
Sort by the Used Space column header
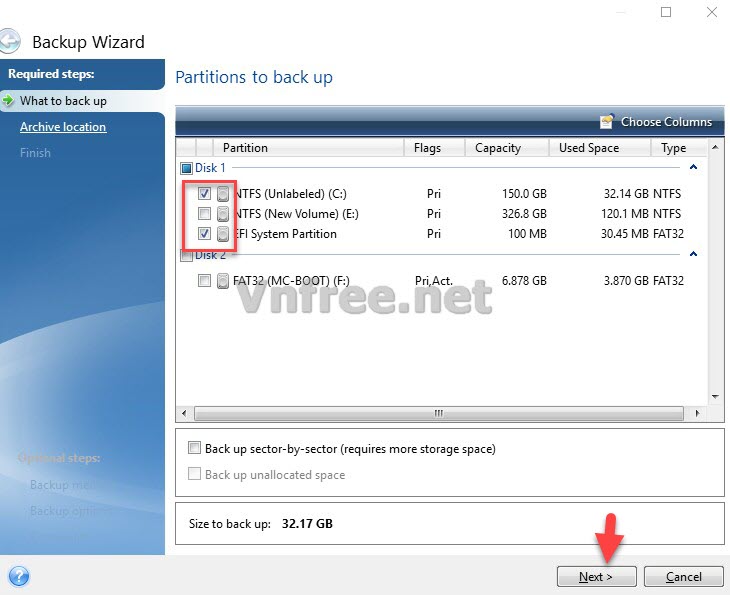pyautogui.click(x=600, y=148)
